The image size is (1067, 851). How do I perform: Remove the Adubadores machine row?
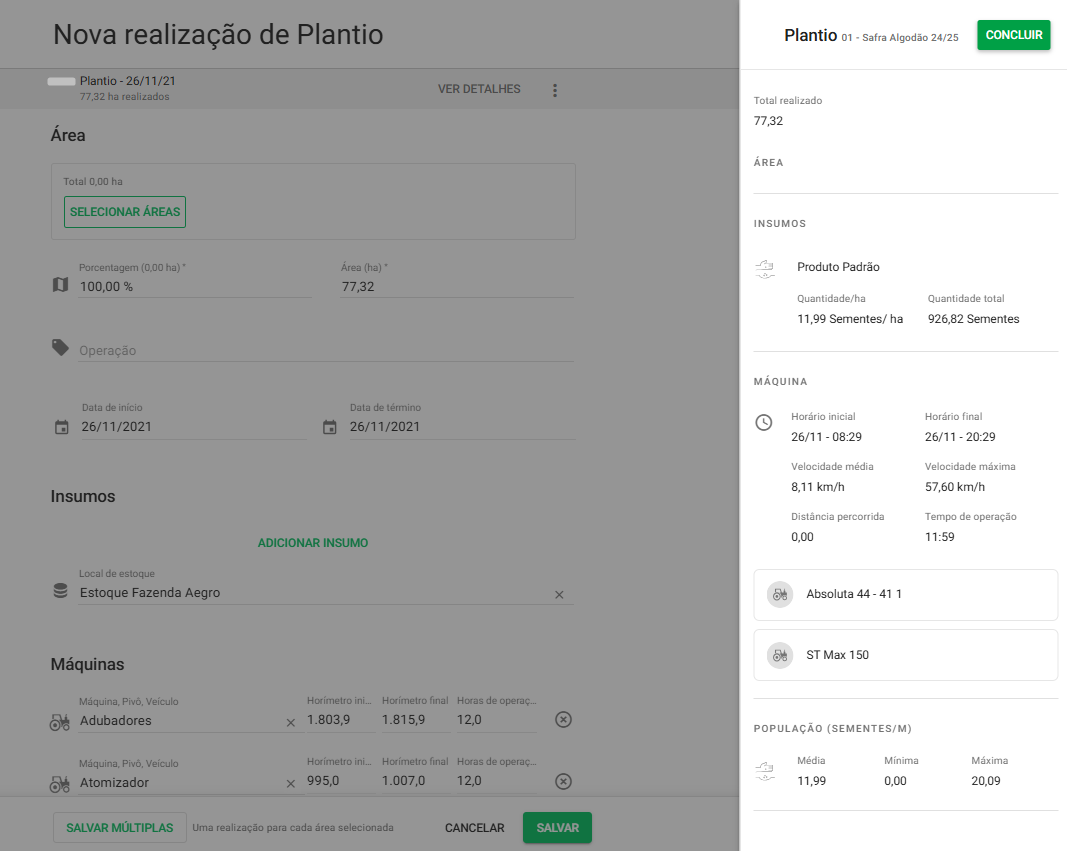pos(563,720)
